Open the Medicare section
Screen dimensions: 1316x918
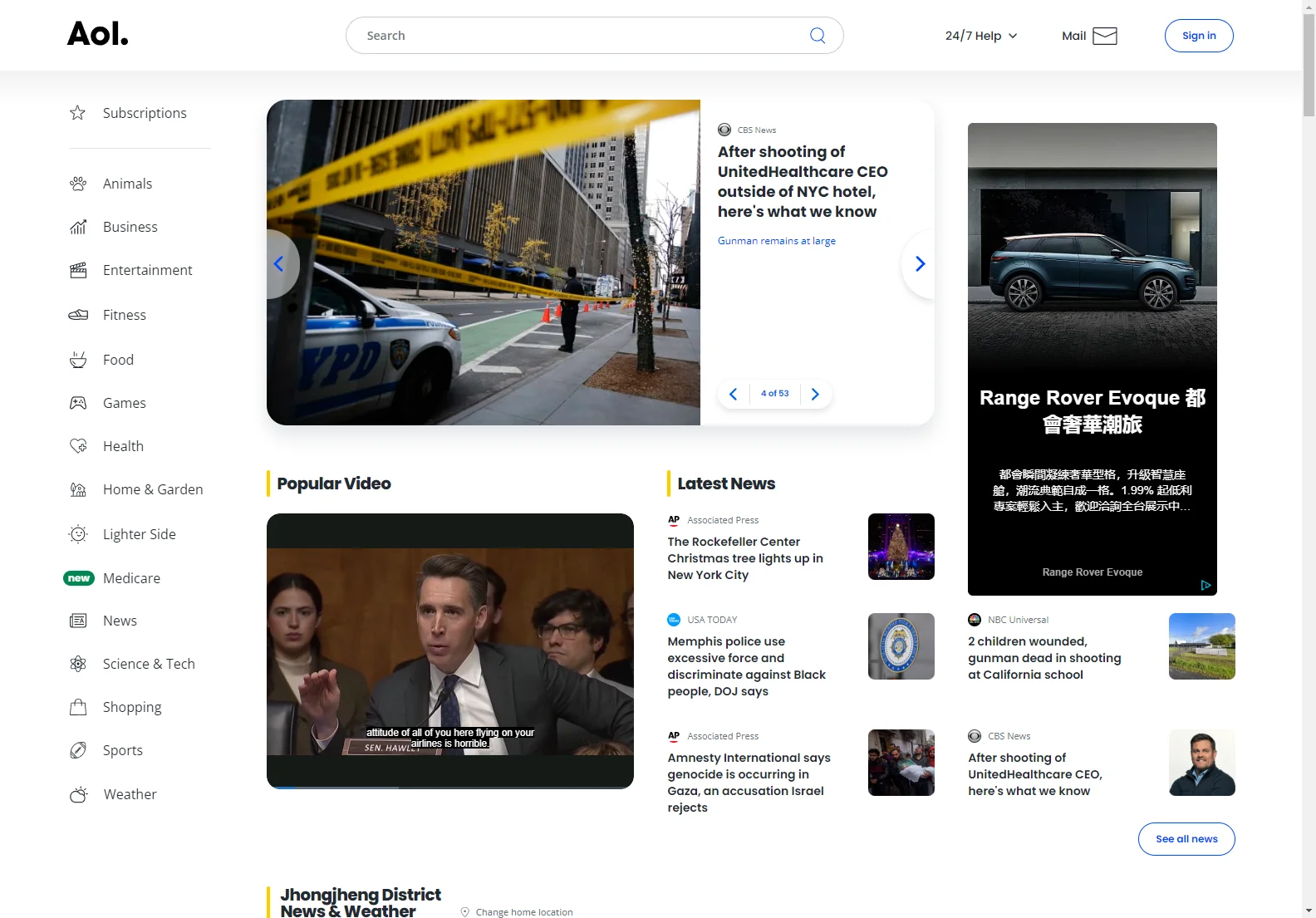131,578
